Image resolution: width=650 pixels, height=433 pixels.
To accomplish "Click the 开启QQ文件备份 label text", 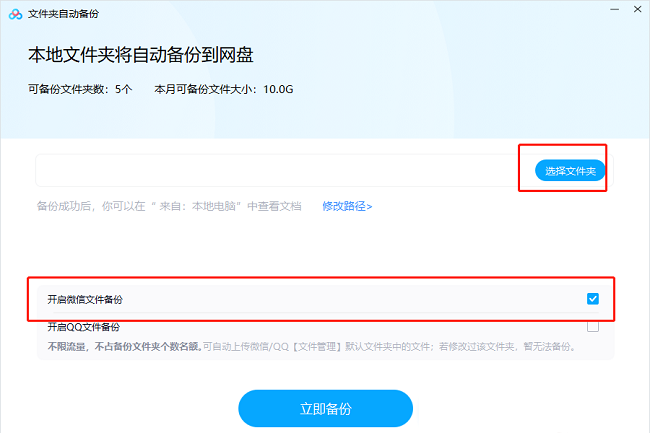I will [x=83, y=326].
